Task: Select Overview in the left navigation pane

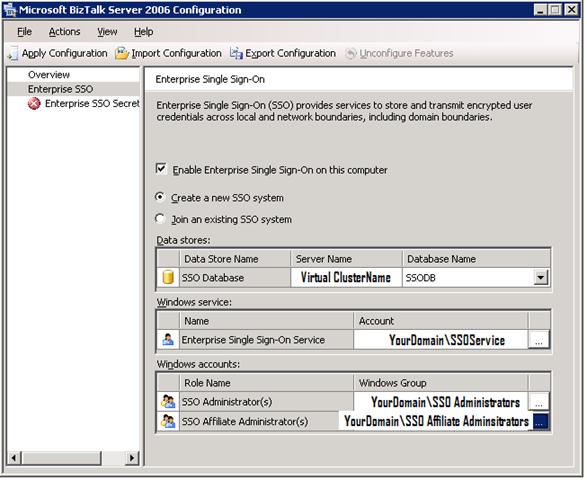Action: point(49,75)
